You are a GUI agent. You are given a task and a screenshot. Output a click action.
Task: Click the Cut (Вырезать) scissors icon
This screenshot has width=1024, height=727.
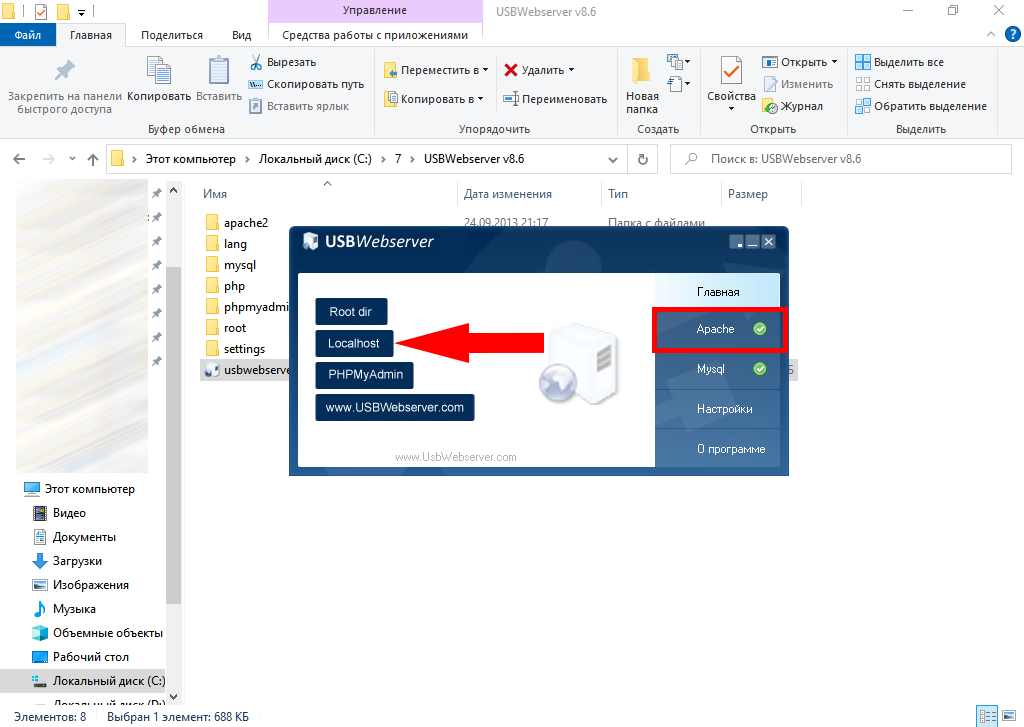click(x=256, y=62)
